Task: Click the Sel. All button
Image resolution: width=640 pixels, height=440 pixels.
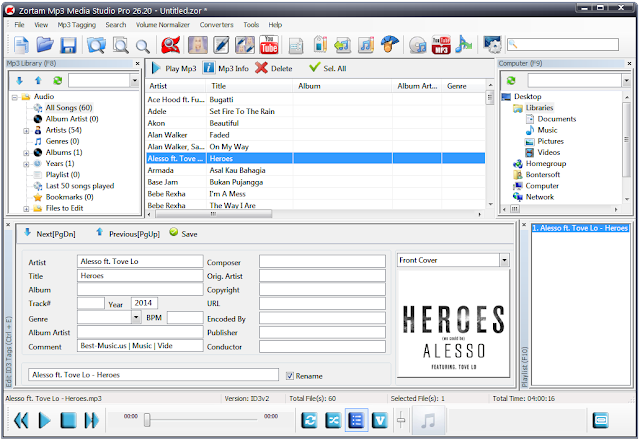Action: (328, 68)
